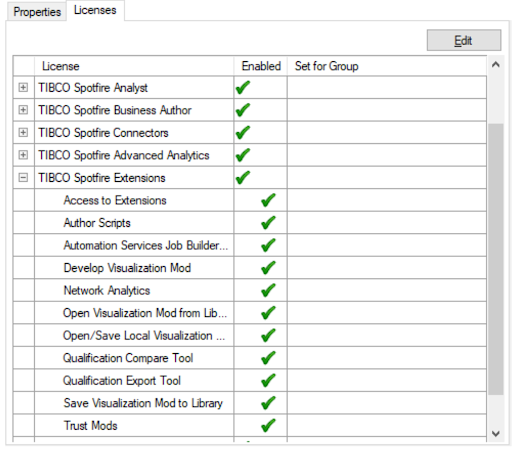The width and height of the screenshot is (512, 450).
Task: Click the green checkmark for TIBCO Spotfire Analyst
Action: click(x=243, y=88)
